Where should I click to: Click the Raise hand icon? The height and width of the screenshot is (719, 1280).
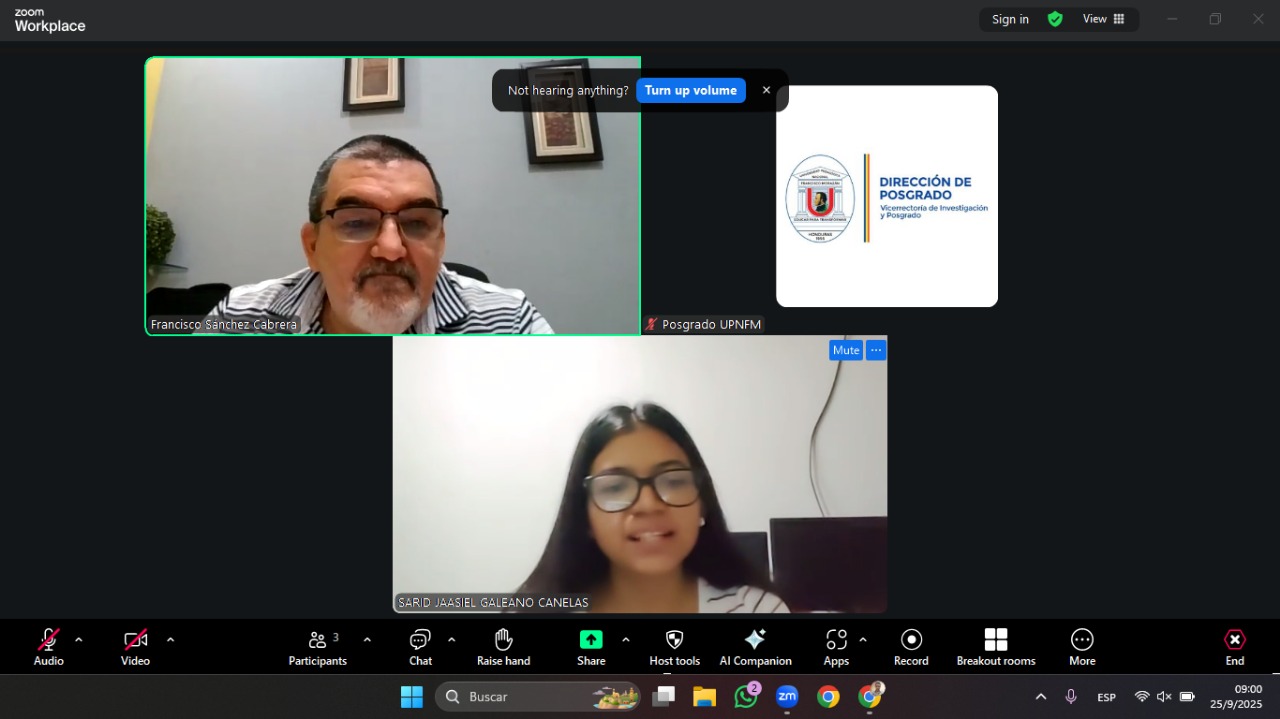tap(503, 640)
